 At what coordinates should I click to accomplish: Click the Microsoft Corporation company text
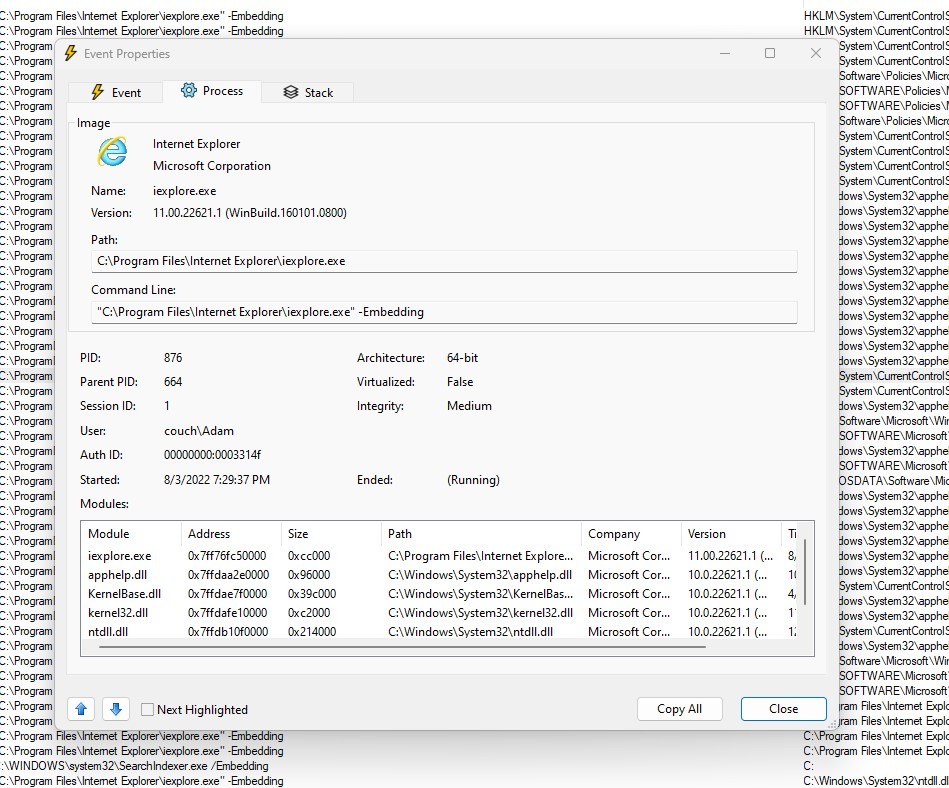click(212, 166)
